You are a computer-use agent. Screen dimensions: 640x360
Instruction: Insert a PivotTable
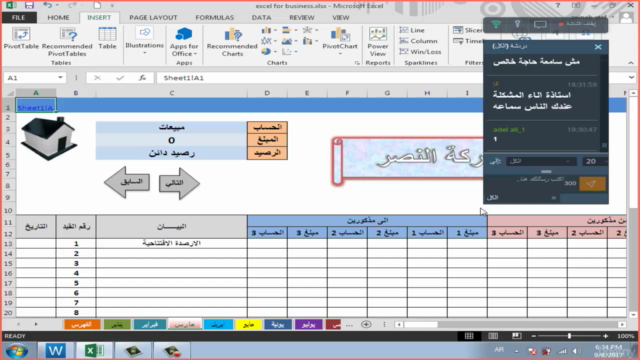tap(21, 38)
